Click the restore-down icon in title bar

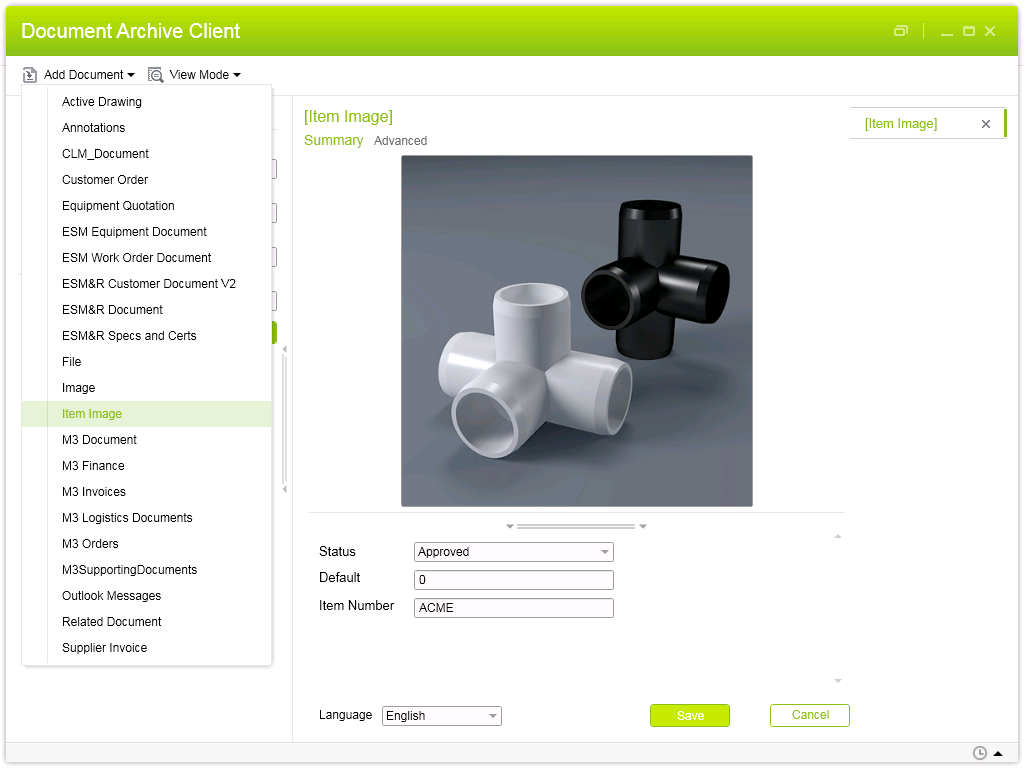tap(901, 31)
